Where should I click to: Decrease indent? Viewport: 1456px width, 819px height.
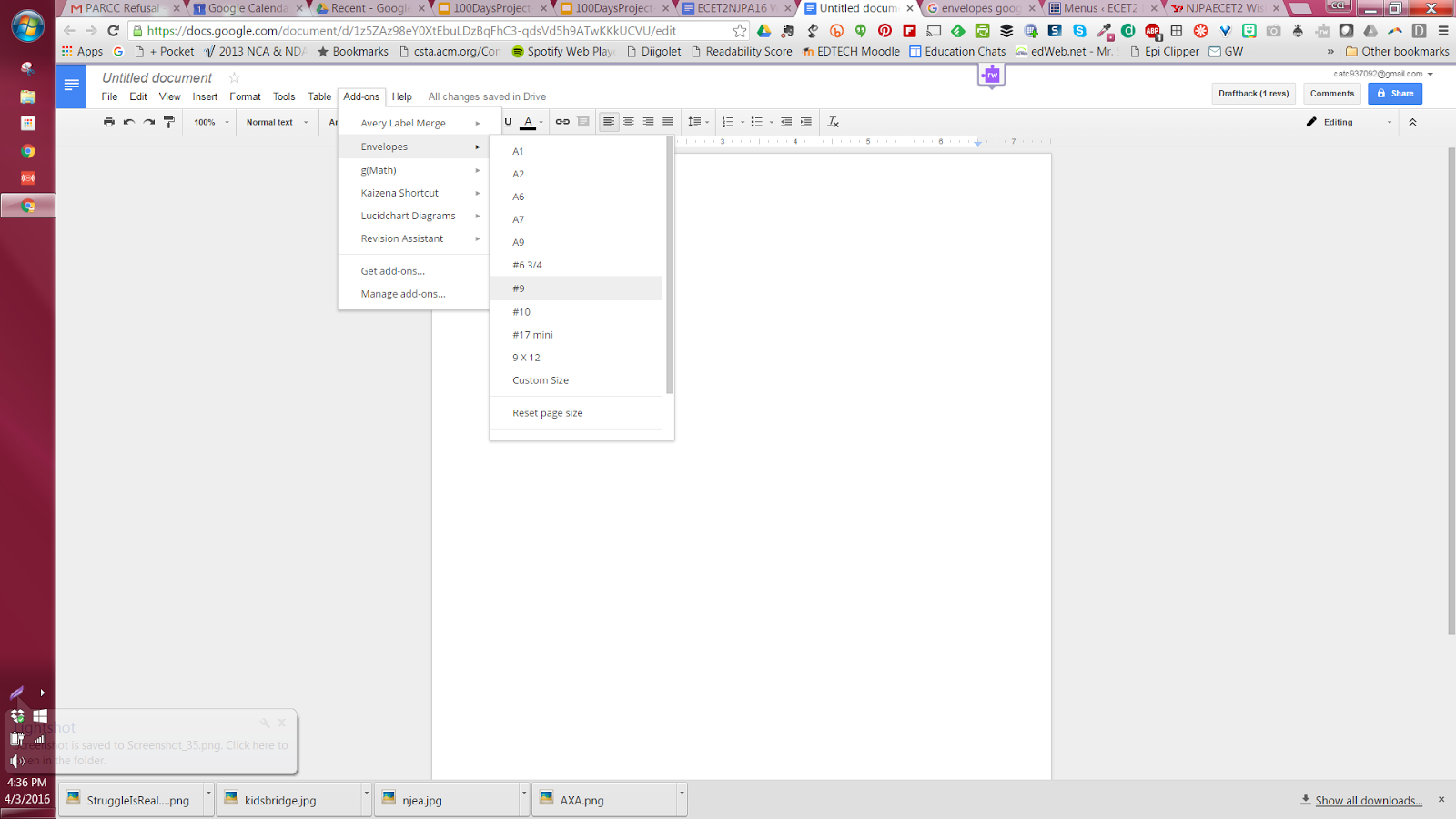[786, 122]
